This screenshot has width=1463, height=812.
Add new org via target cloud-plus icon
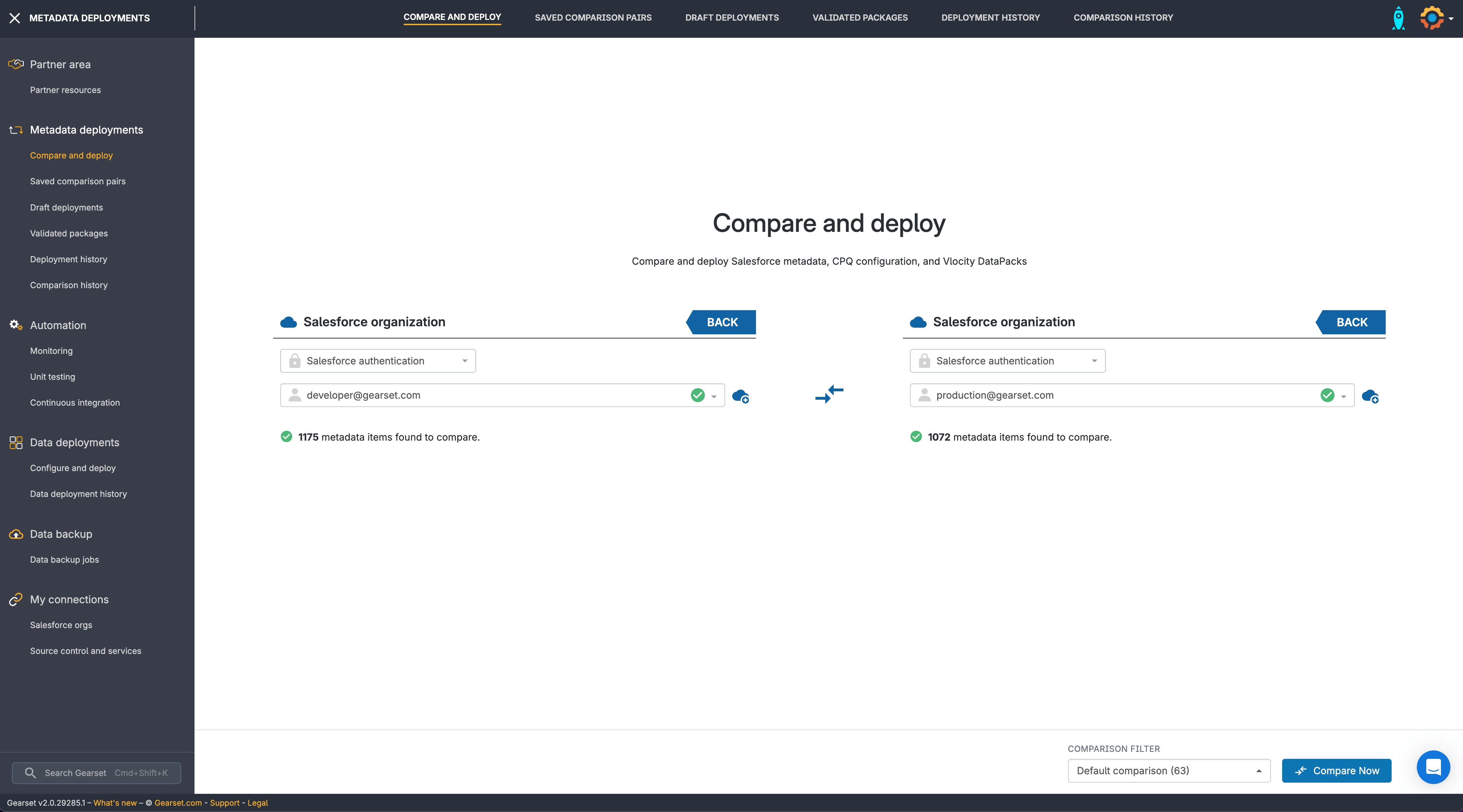tap(1370, 396)
